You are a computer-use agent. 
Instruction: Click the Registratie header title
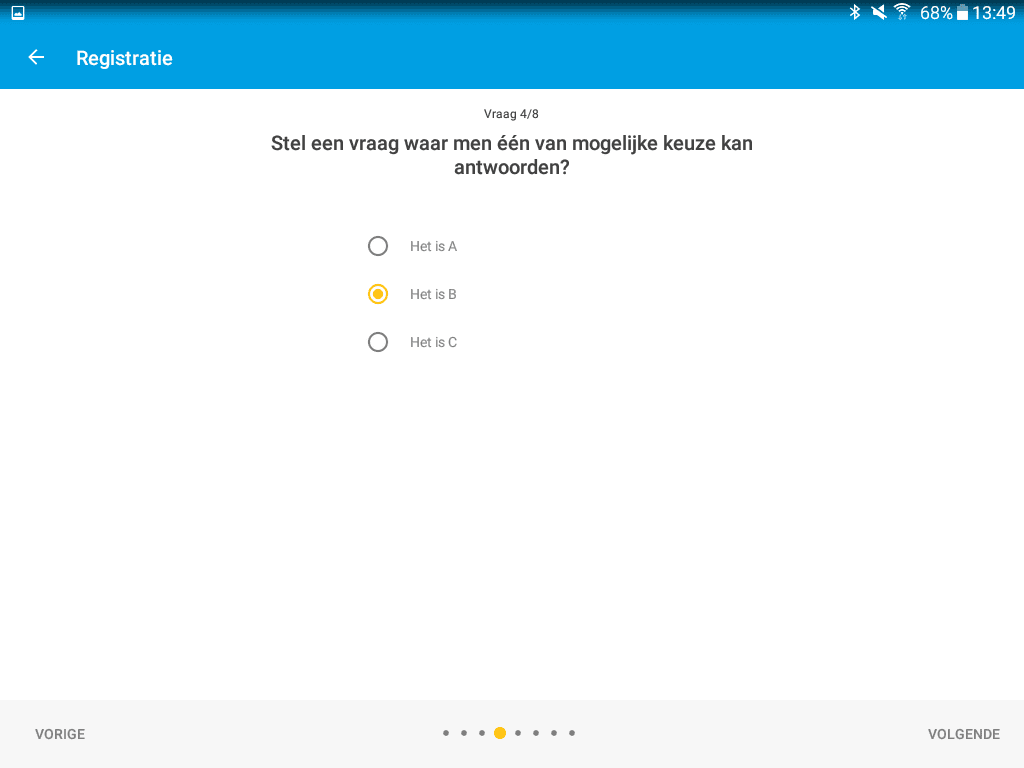pyautogui.click(x=124, y=58)
